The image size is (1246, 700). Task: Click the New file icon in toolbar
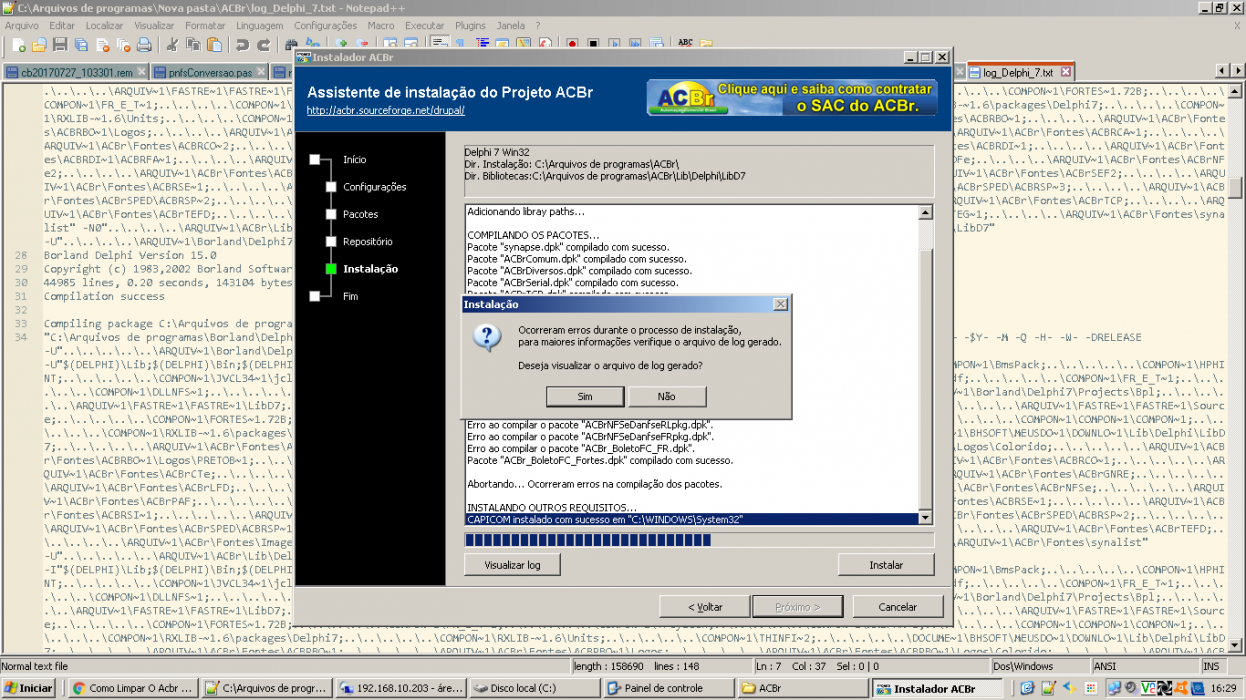pos(20,45)
